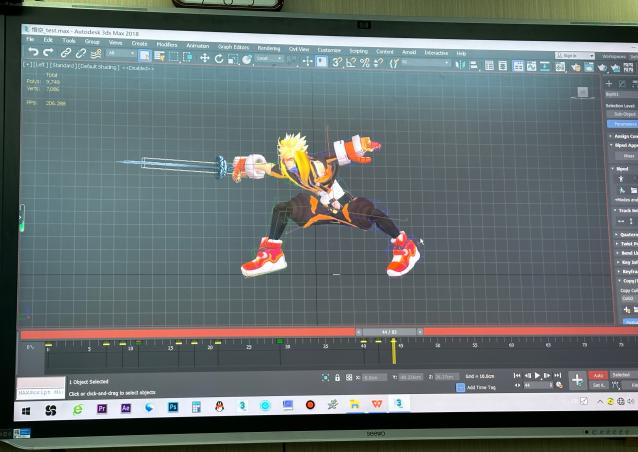Open the selection filter All dropdown
The width and height of the screenshot is (638, 452).
(x=120, y=53)
